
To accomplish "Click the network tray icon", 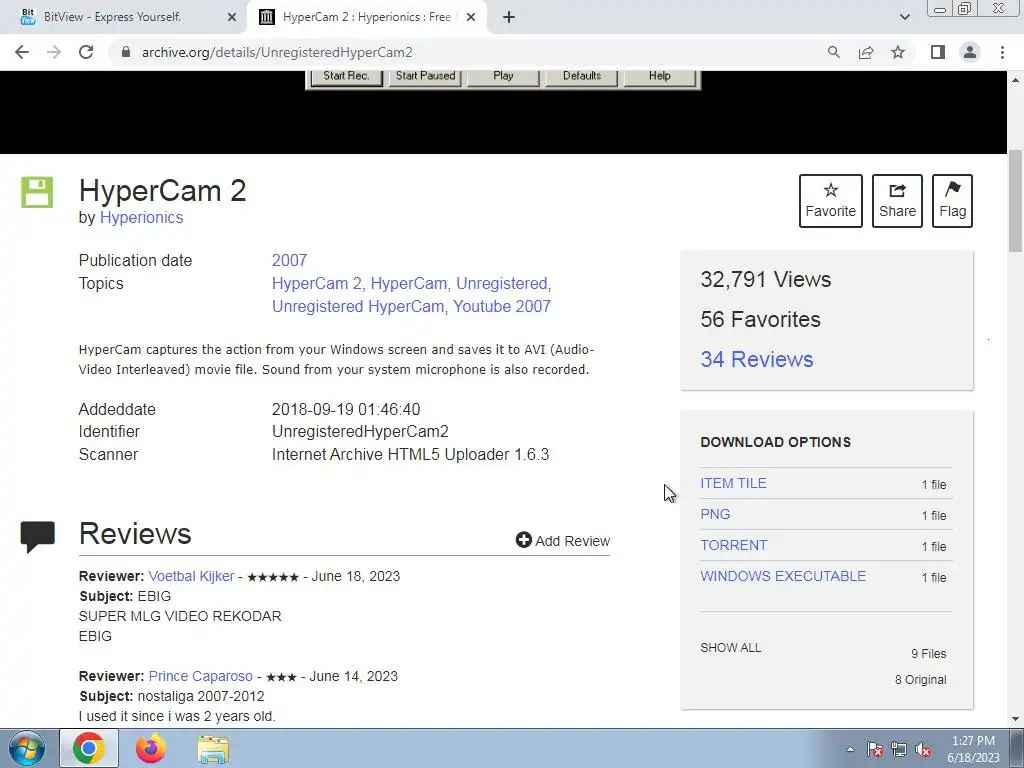I will tap(899, 749).
